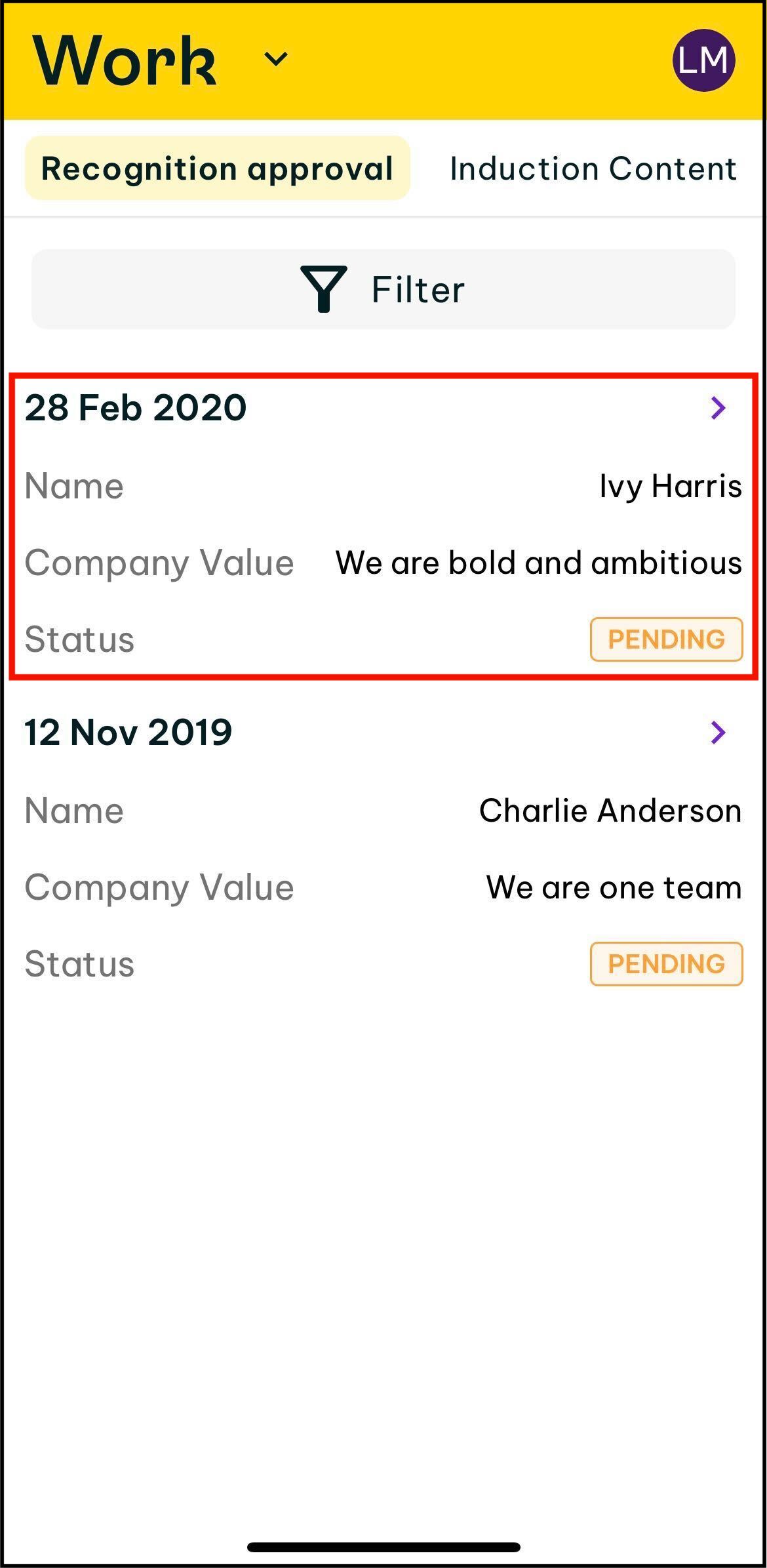Click the name Ivy Harris
Screen dimensions: 767x1568
pos(670,487)
